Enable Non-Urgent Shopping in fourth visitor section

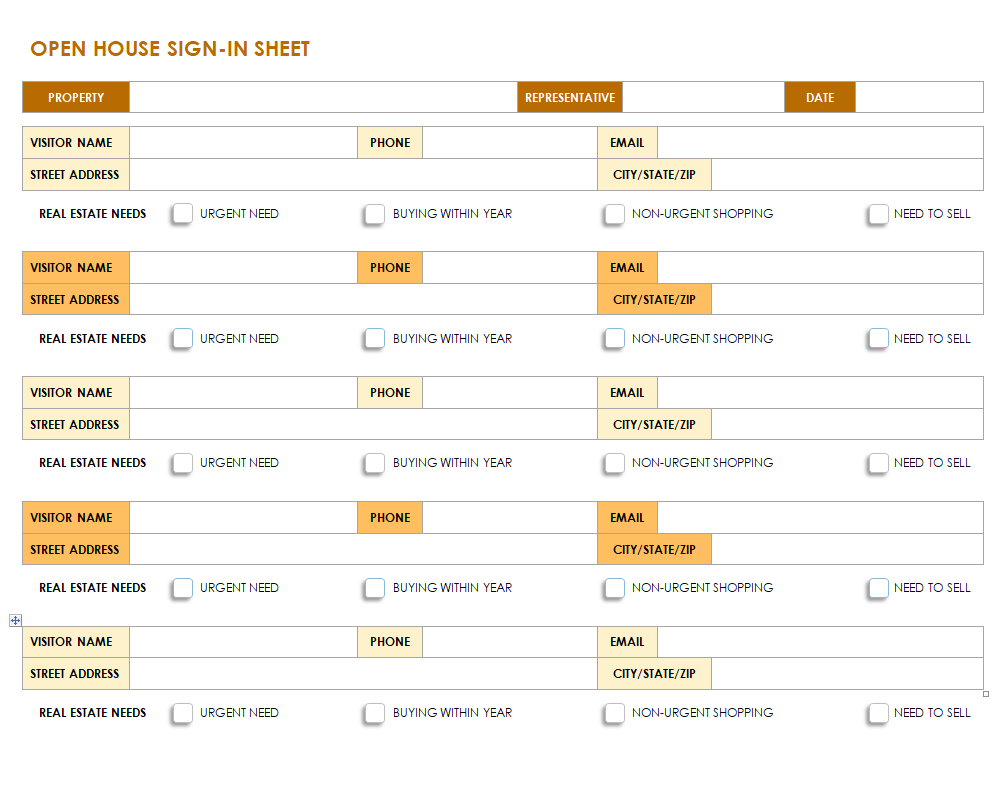(x=614, y=588)
